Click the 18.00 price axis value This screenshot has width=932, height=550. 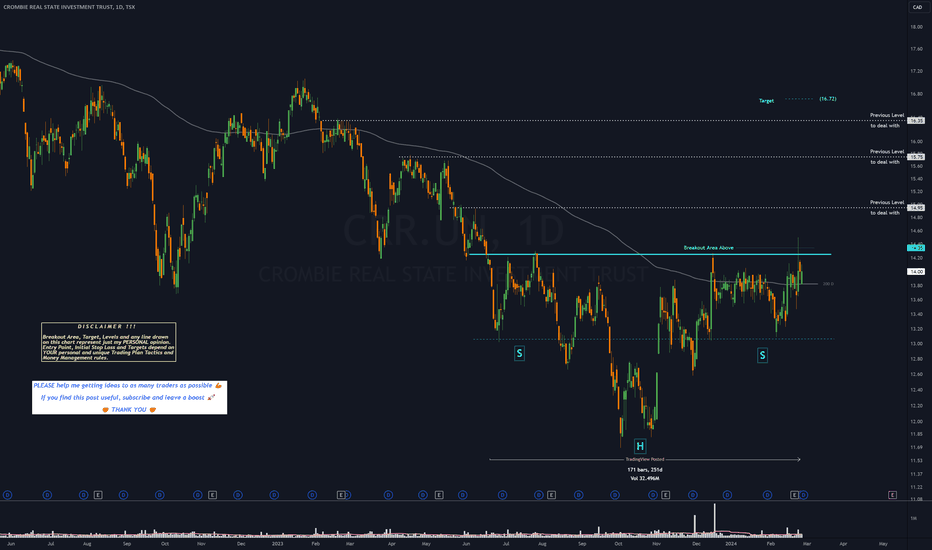[x=916, y=27]
